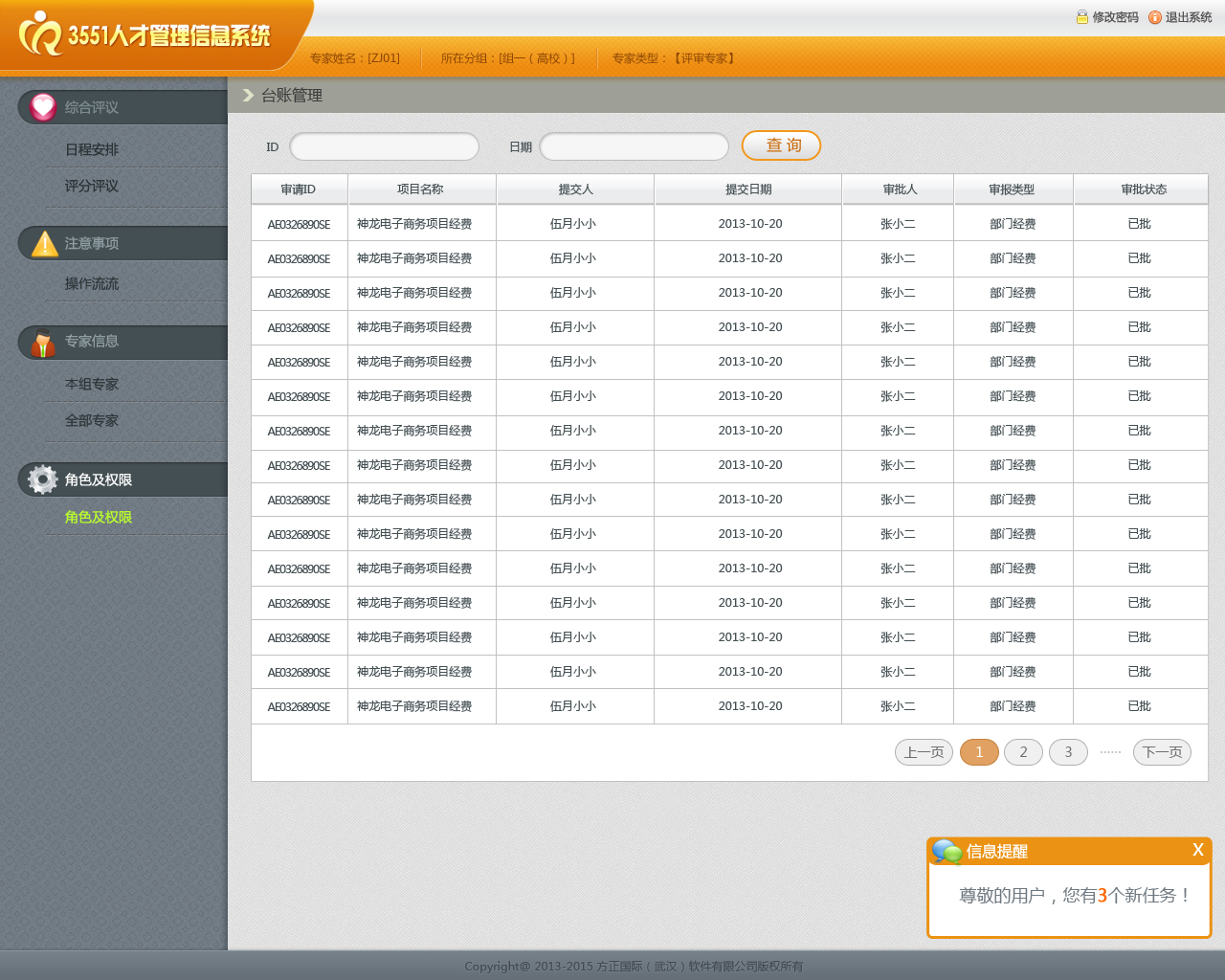Collapse the 角色及权限 menu header
This screenshot has height=980, width=1225.
[123, 479]
